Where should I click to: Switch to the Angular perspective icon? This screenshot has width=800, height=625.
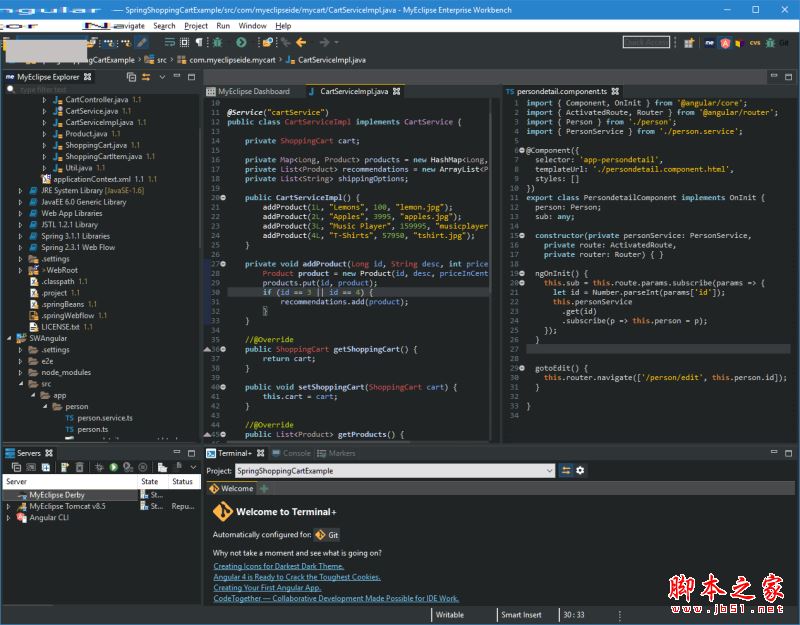click(x=725, y=43)
